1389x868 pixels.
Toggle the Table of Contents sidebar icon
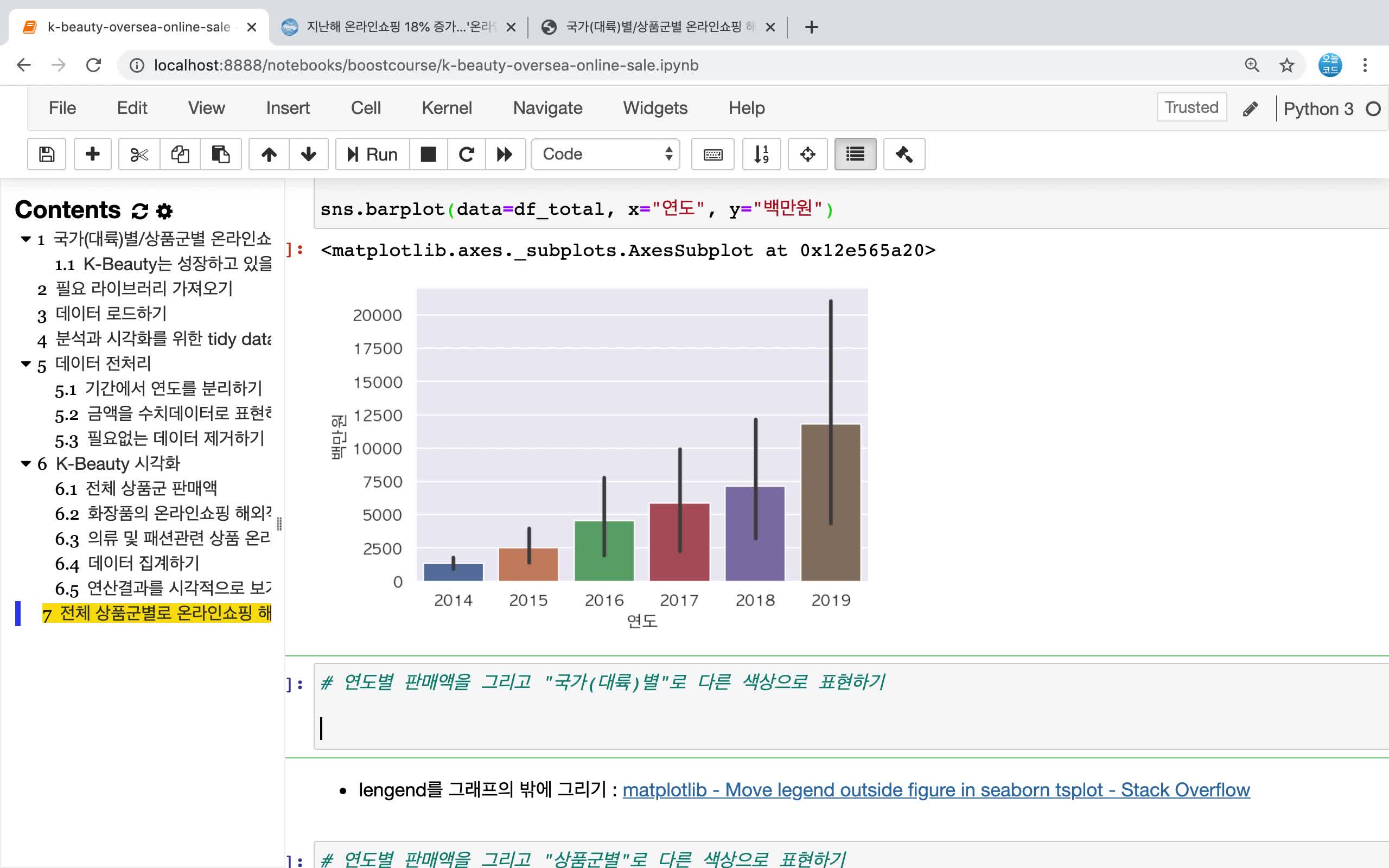[855, 154]
